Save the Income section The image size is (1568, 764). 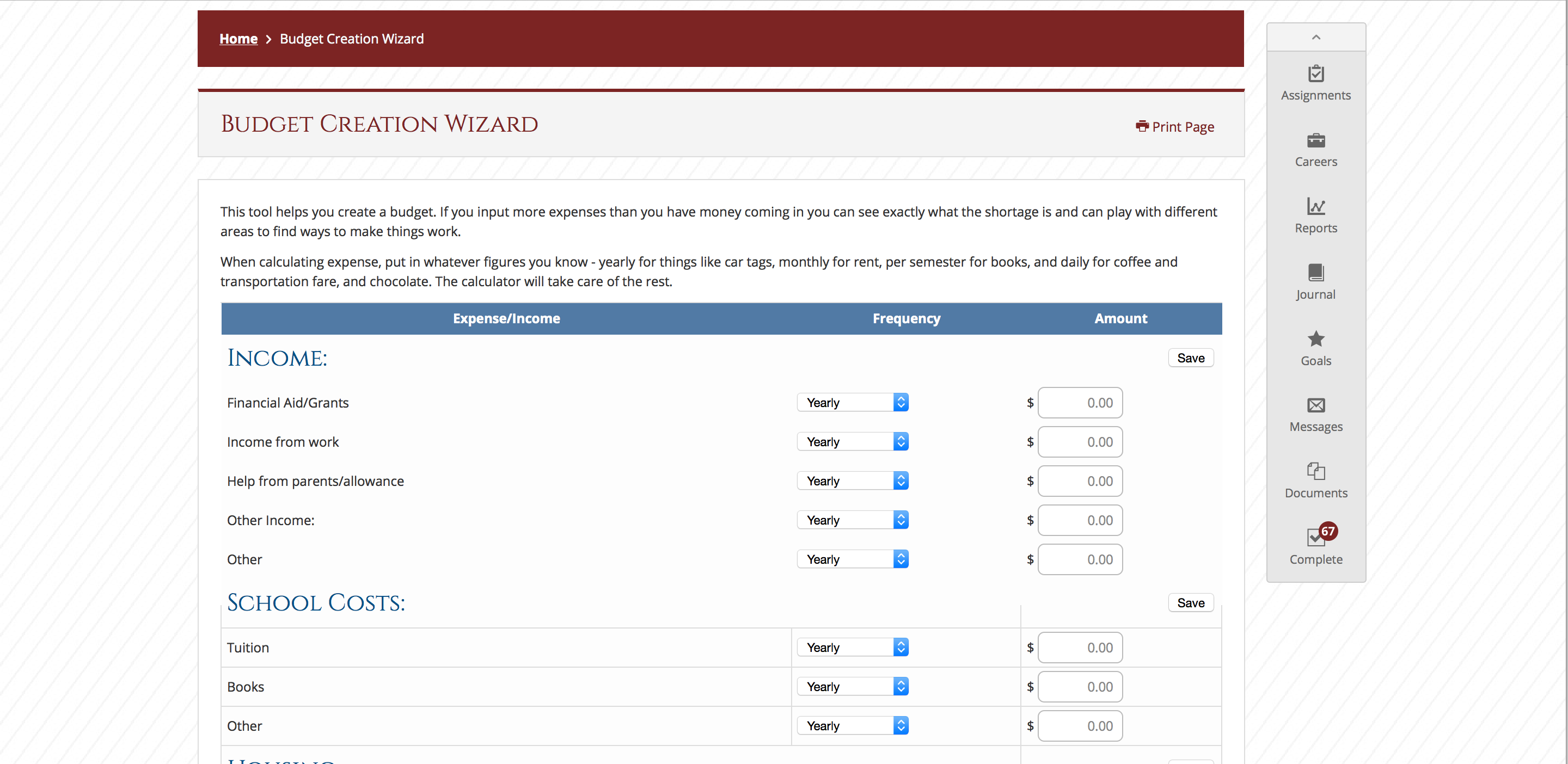[1190, 358]
